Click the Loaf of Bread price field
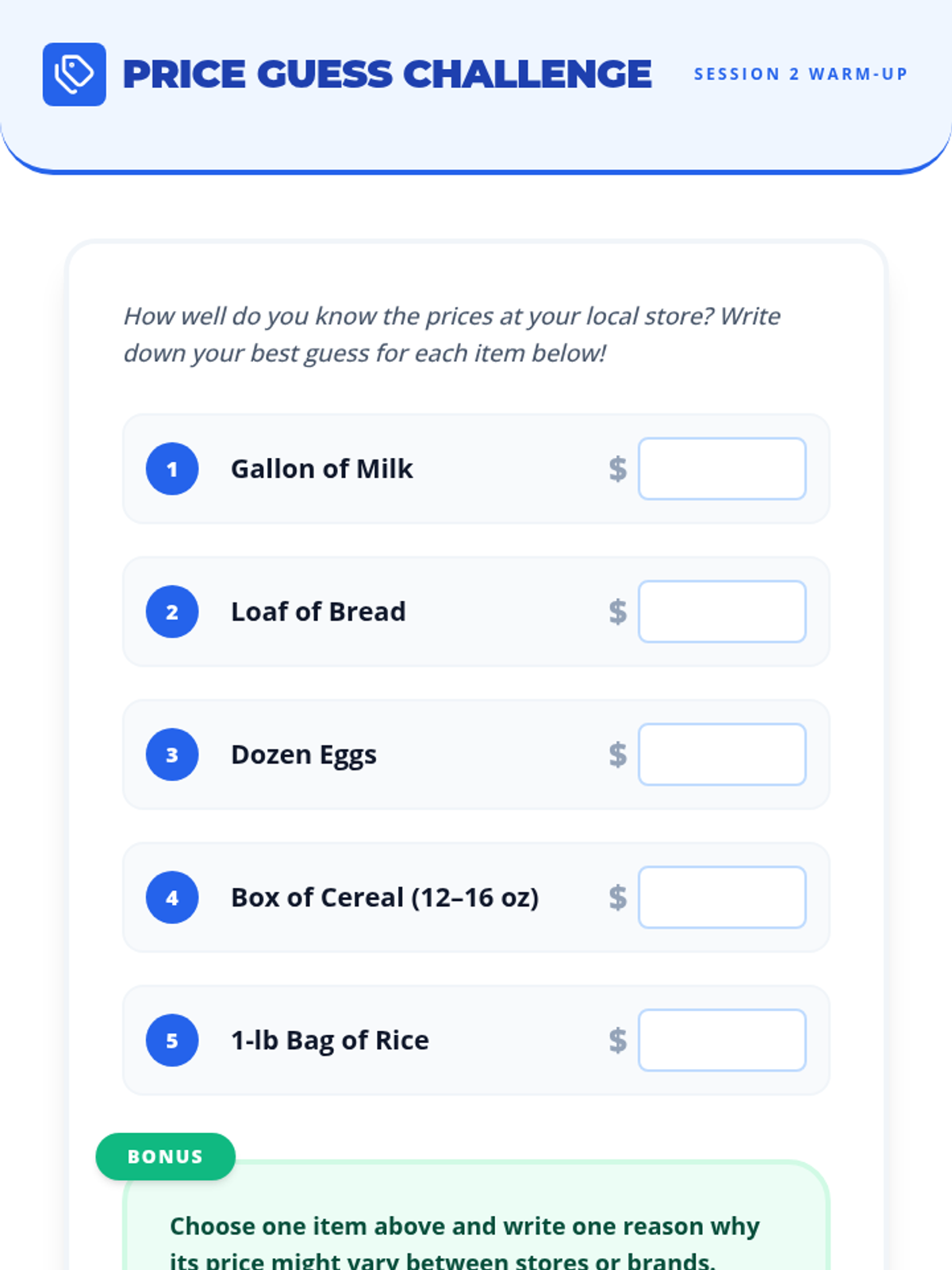Image resolution: width=952 pixels, height=1270 pixels. [721, 611]
